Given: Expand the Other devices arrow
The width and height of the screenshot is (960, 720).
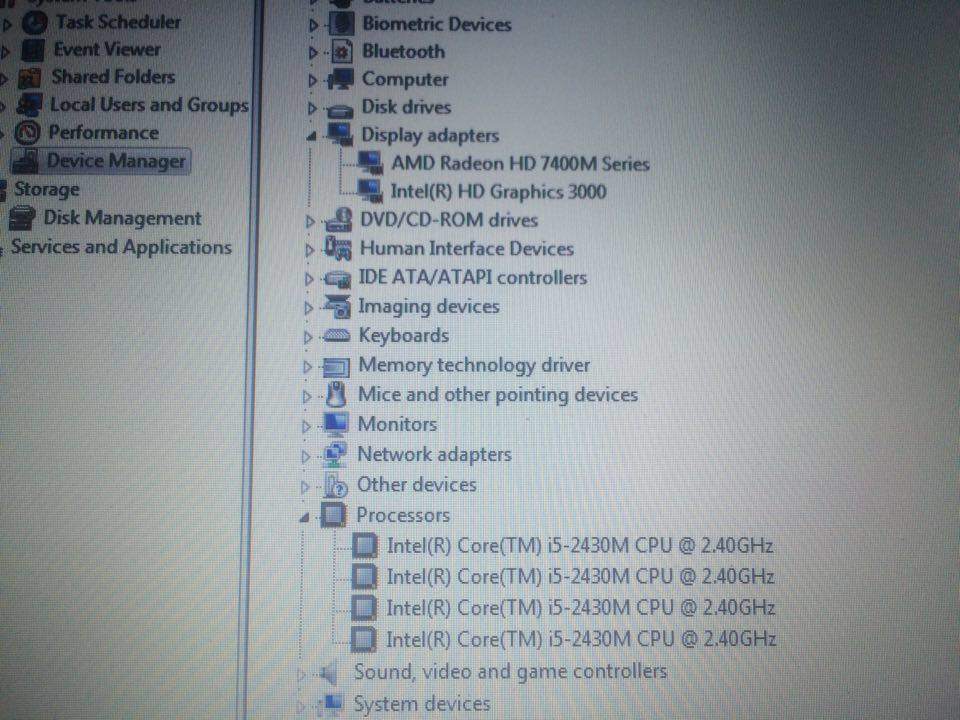Looking at the screenshot, I should [305, 487].
